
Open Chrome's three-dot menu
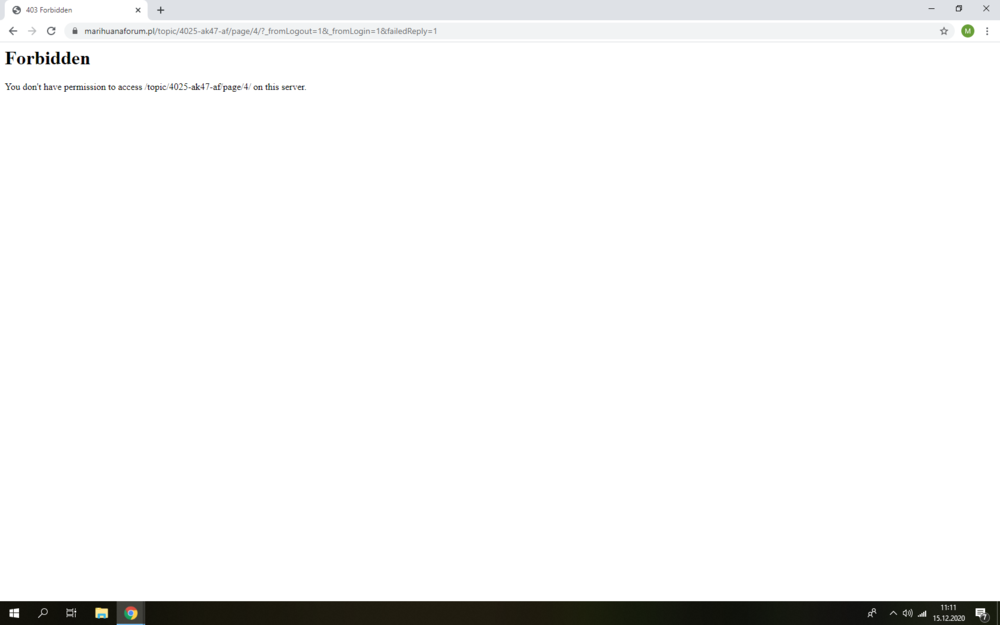(x=987, y=31)
